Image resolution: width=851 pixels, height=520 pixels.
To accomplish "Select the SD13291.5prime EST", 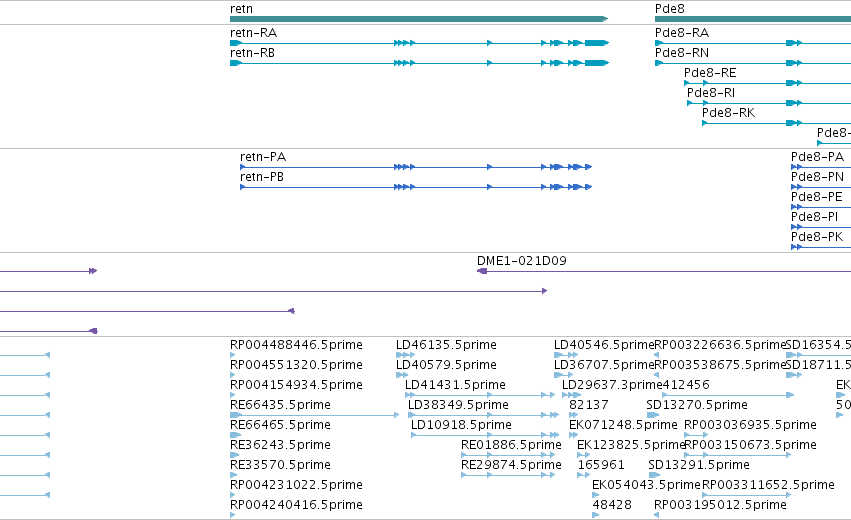I will [698, 465].
